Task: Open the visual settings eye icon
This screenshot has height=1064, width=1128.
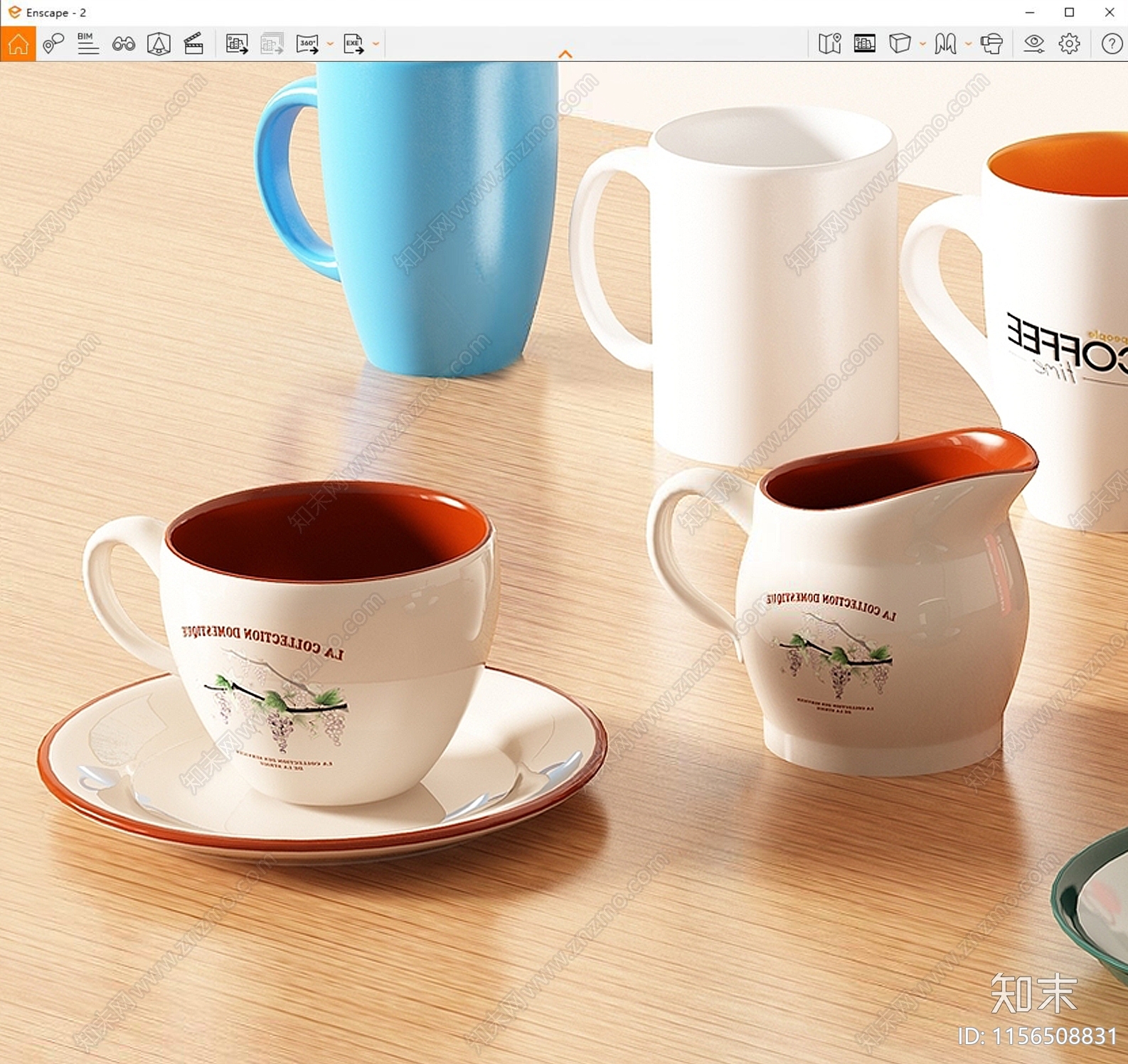Action: click(1034, 44)
